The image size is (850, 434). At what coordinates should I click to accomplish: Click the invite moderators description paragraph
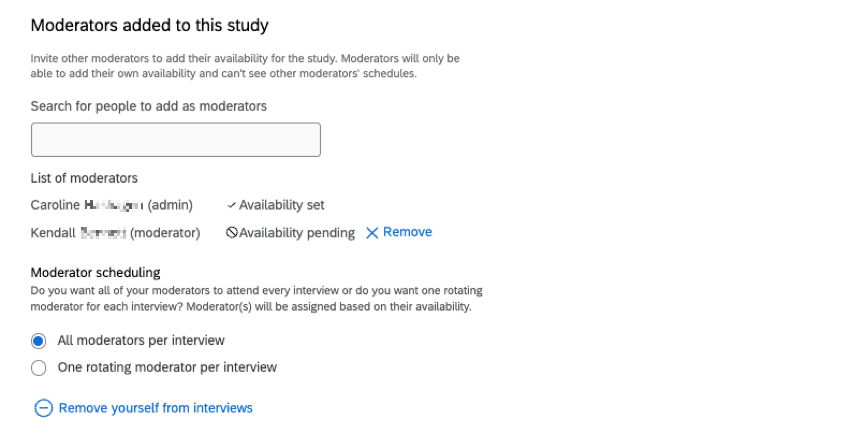(x=245, y=66)
